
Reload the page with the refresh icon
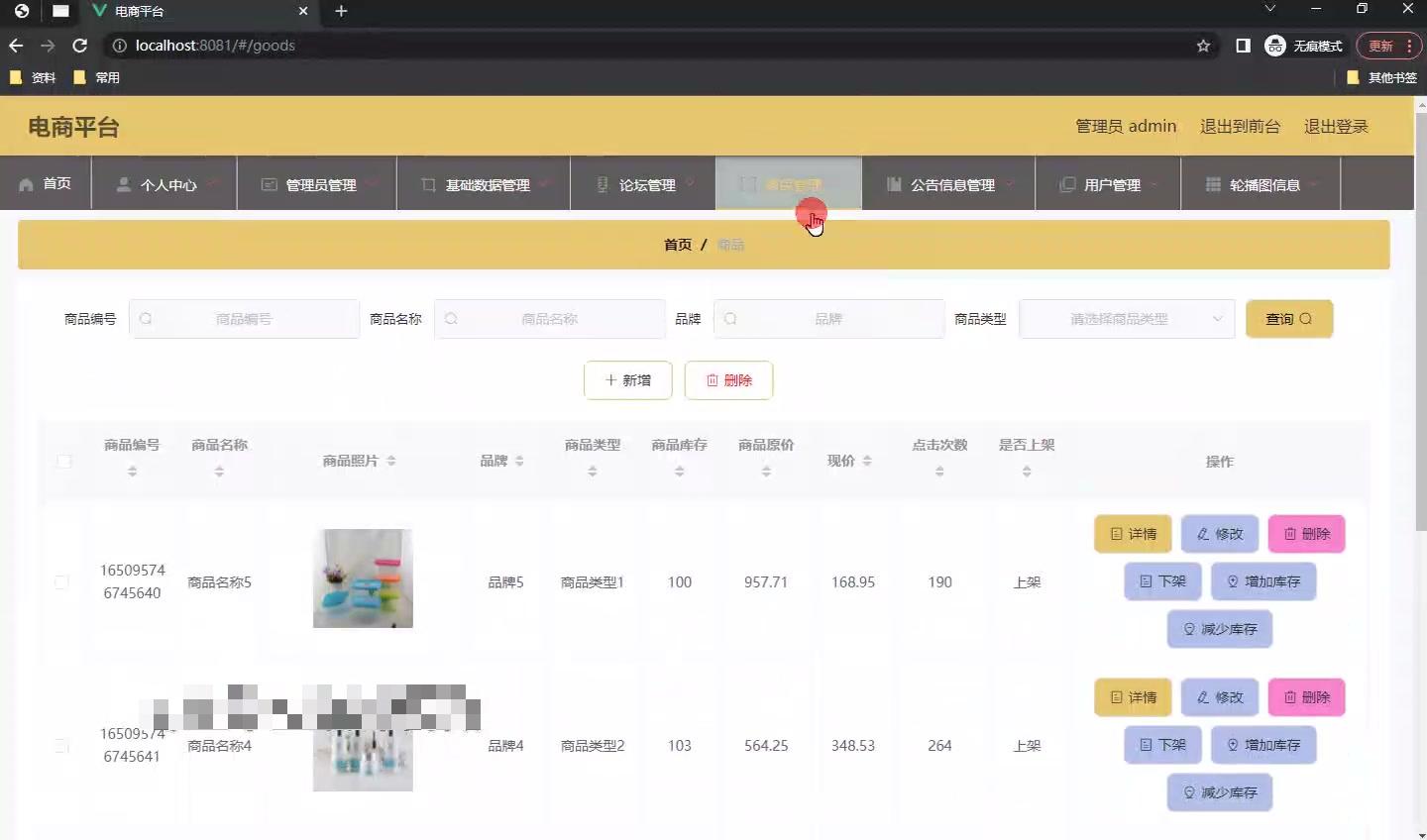(80, 46)
